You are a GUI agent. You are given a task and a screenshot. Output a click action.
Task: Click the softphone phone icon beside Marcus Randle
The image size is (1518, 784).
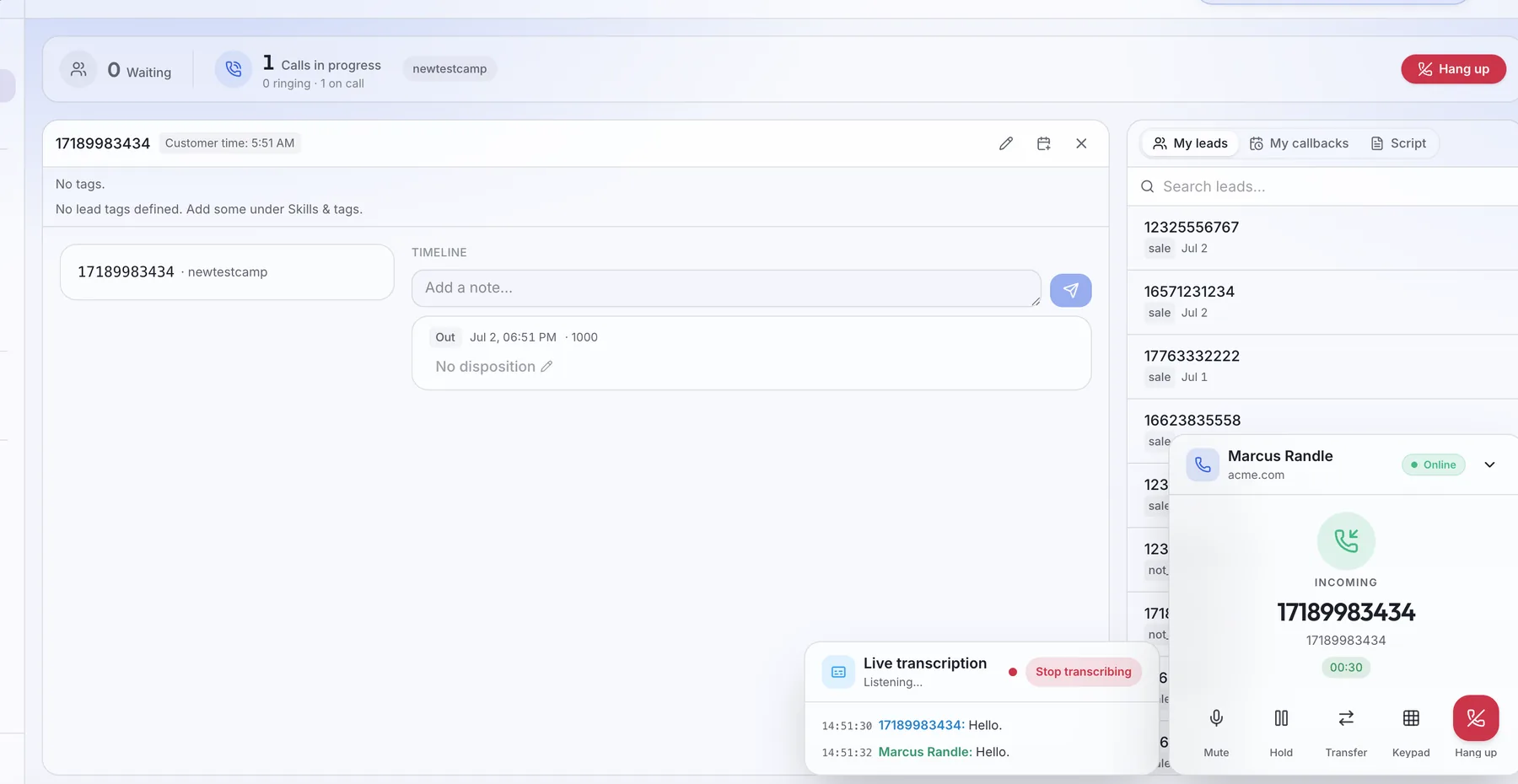click(1203, 464)
